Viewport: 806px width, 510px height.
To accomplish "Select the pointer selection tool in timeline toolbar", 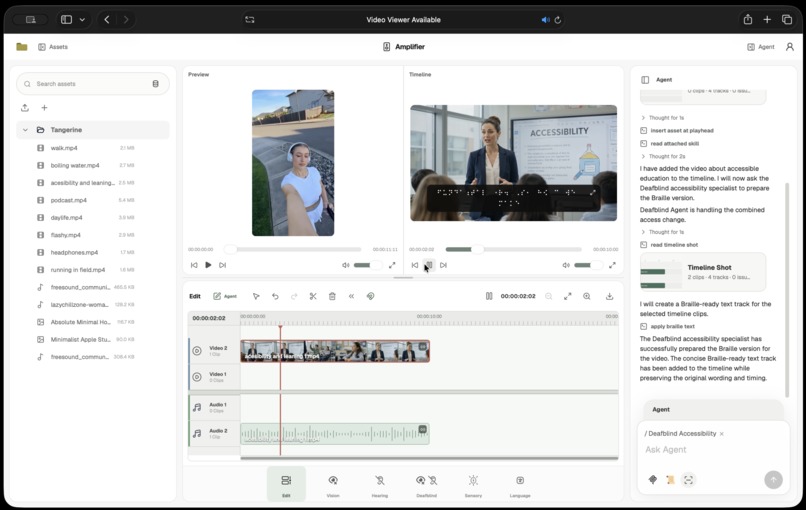I will tap(256, 296).
